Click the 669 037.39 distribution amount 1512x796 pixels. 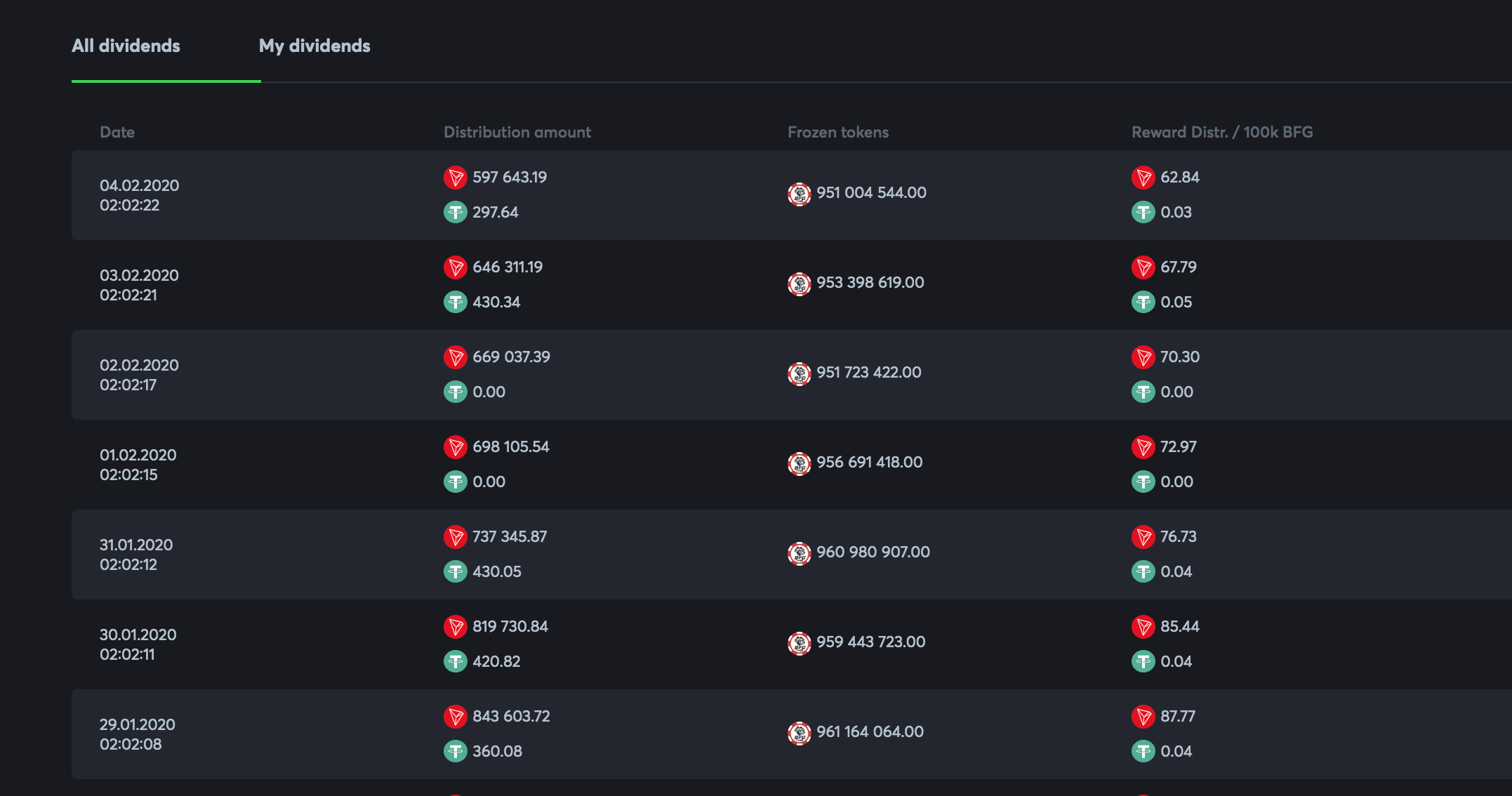(511, 357)
